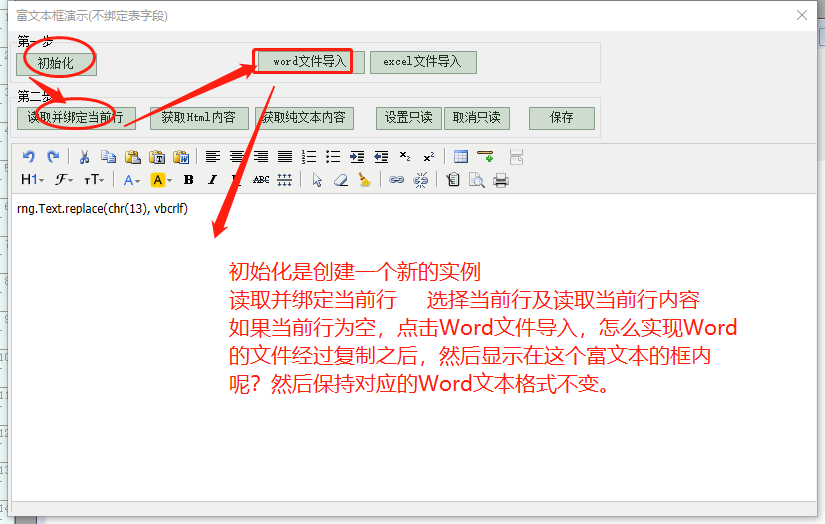Toggle strikethrough ABC formatting
Viewport: 825px width, 524px height.
tap(261, 180)
